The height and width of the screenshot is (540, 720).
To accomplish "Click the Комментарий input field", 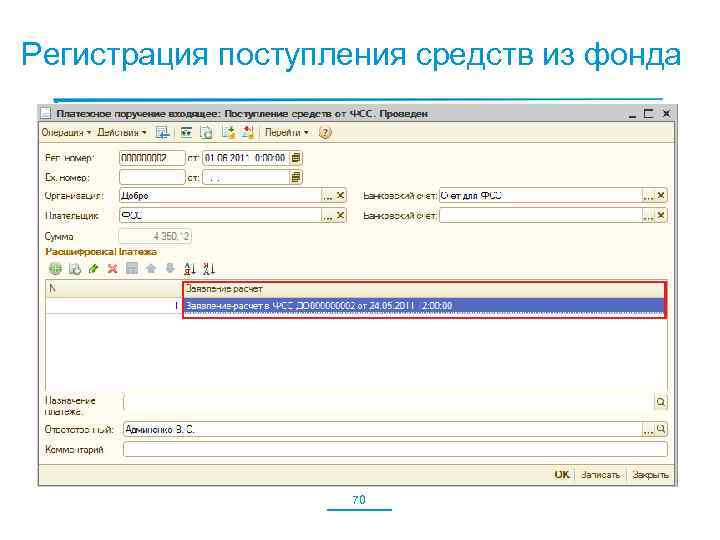I will click(x=395, y=450).
